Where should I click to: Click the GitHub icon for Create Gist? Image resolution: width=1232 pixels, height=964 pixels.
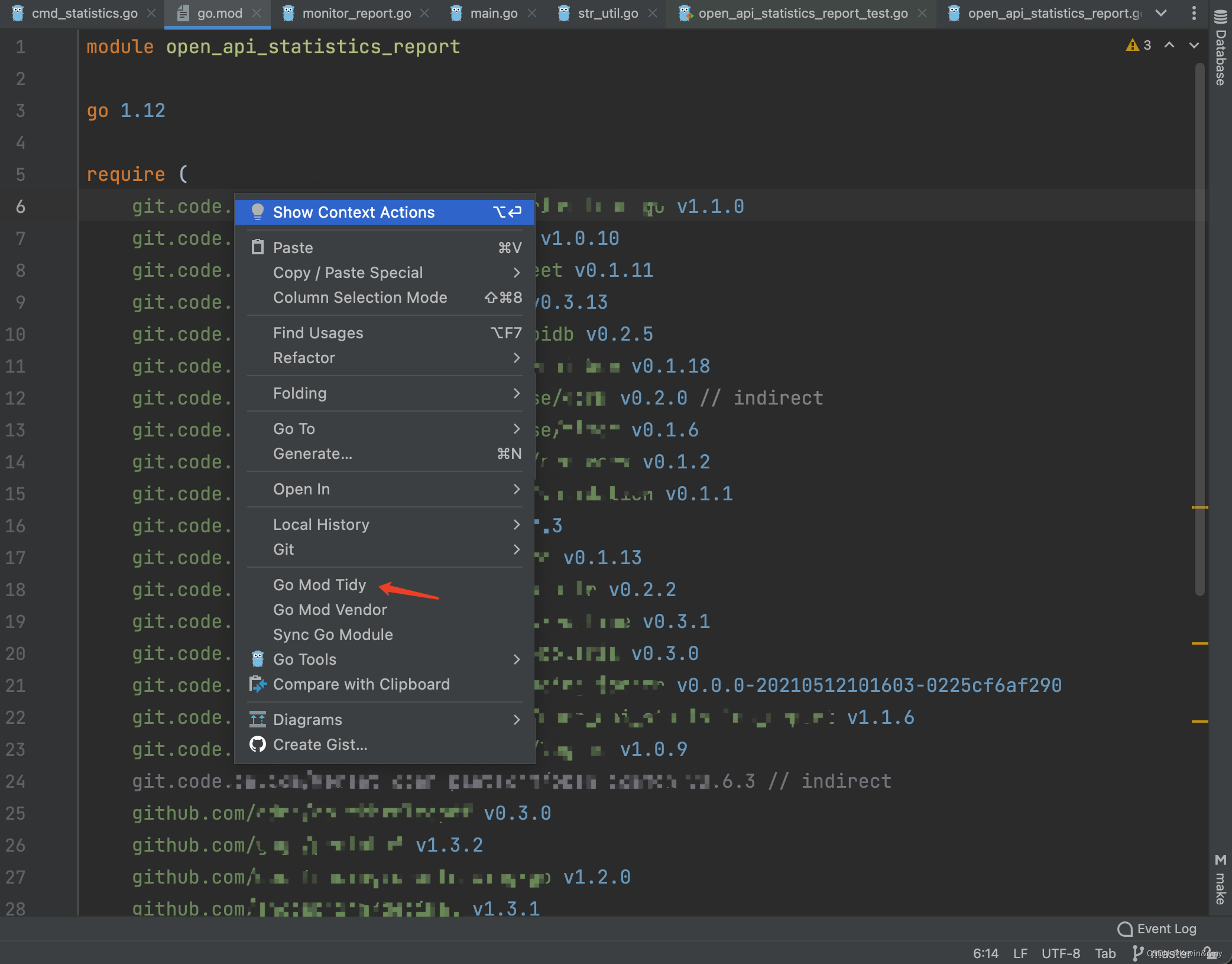(x=258, y=745)
